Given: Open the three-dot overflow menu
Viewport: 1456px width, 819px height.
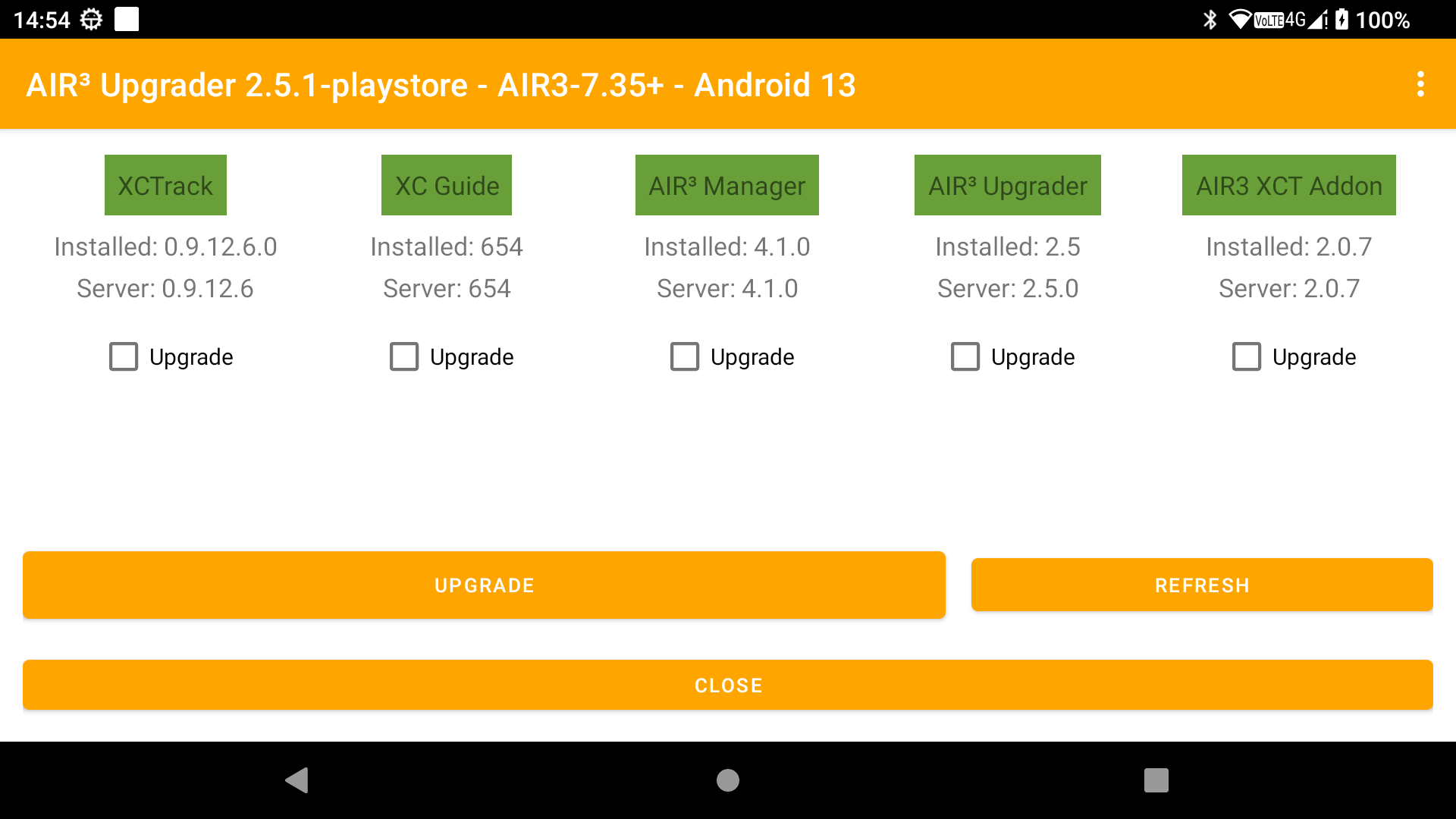Looking at the screenshot, I should (1420, 84).
